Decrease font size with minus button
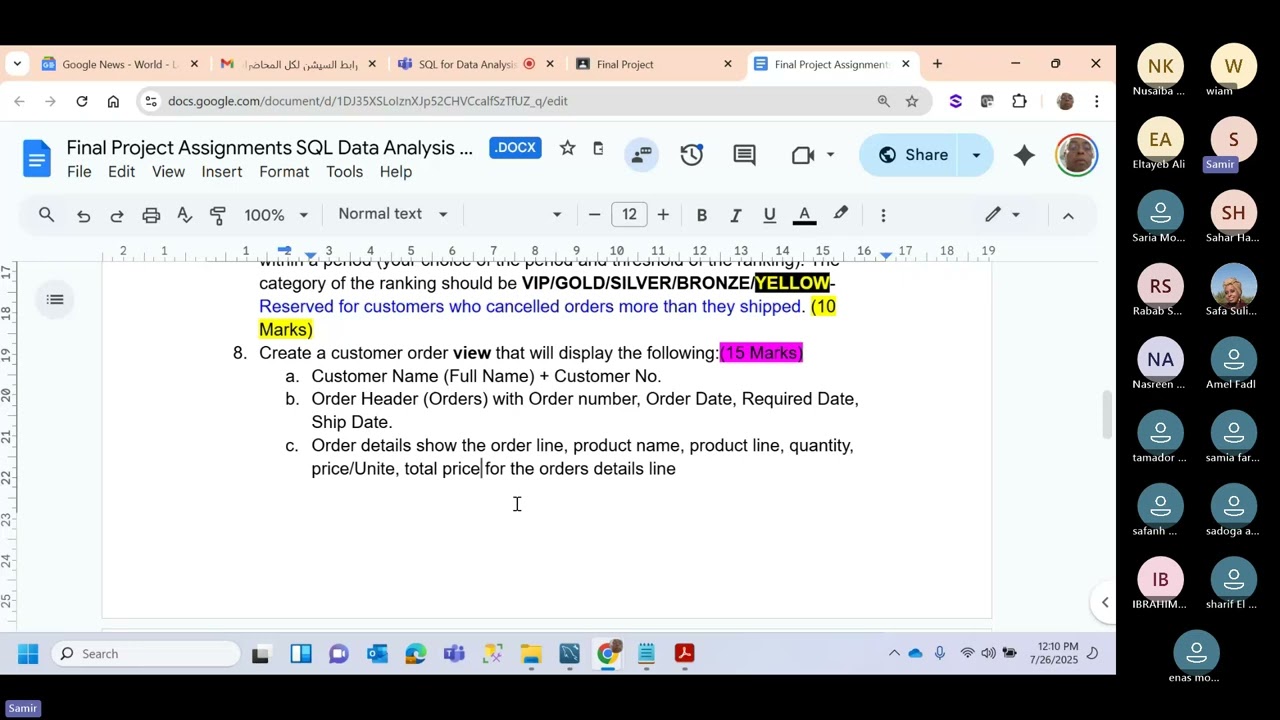The image size is (1280, 720). [594, 215]
